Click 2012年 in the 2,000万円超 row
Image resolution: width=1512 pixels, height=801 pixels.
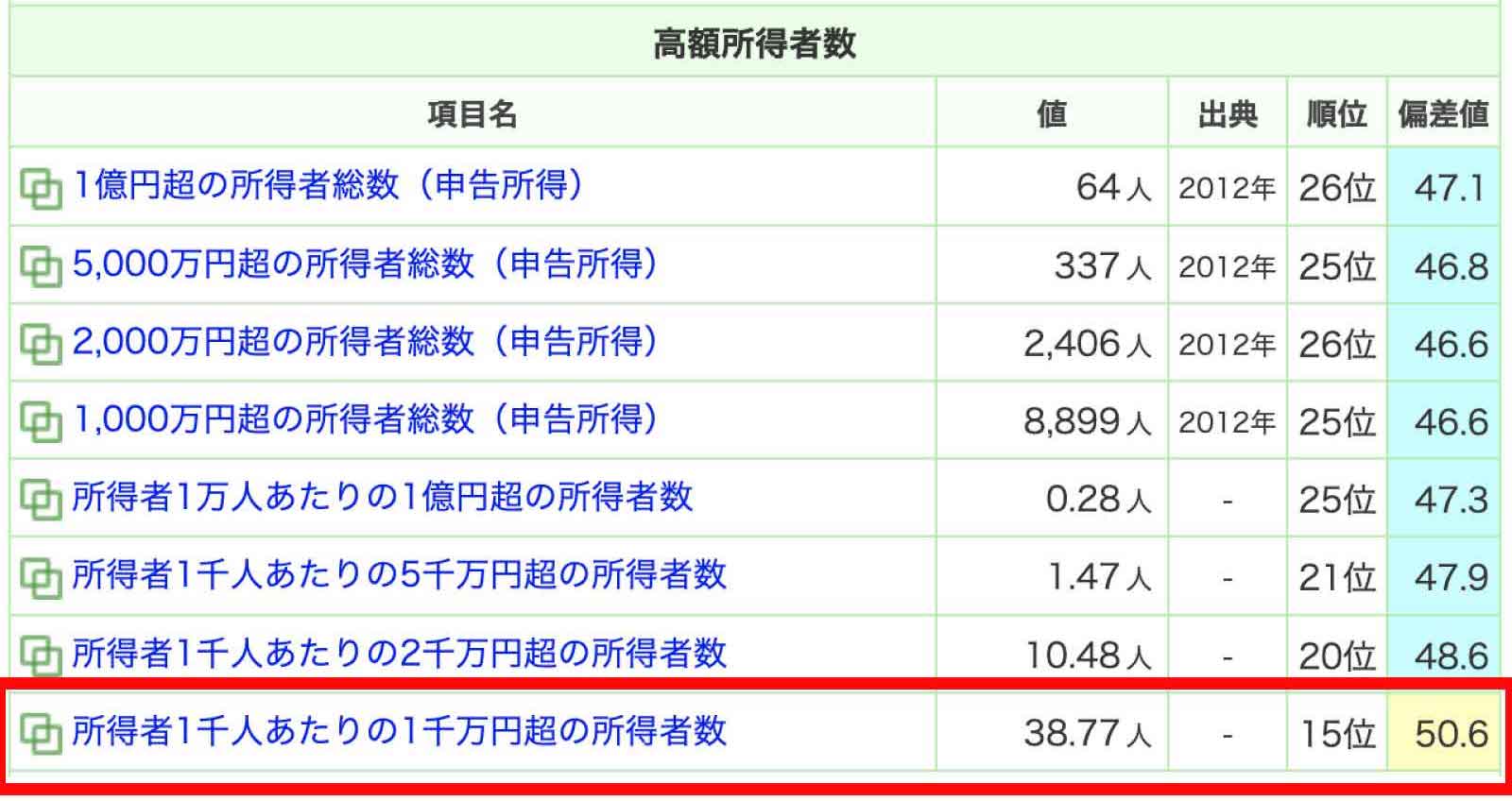point(1228,345)
